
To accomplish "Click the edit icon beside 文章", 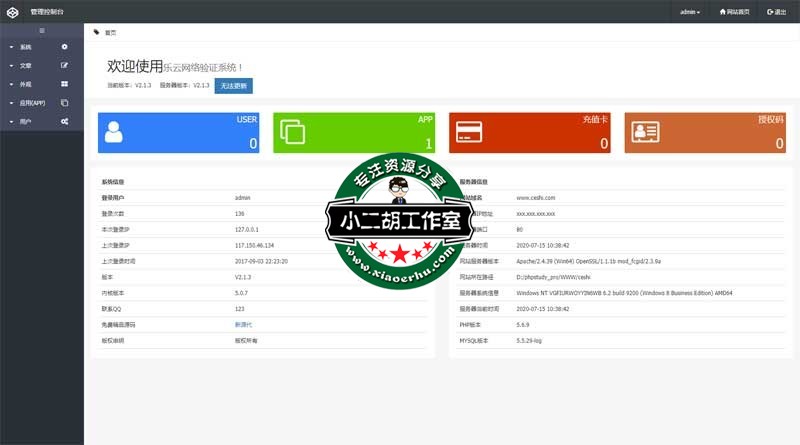I will click(65, 65).
